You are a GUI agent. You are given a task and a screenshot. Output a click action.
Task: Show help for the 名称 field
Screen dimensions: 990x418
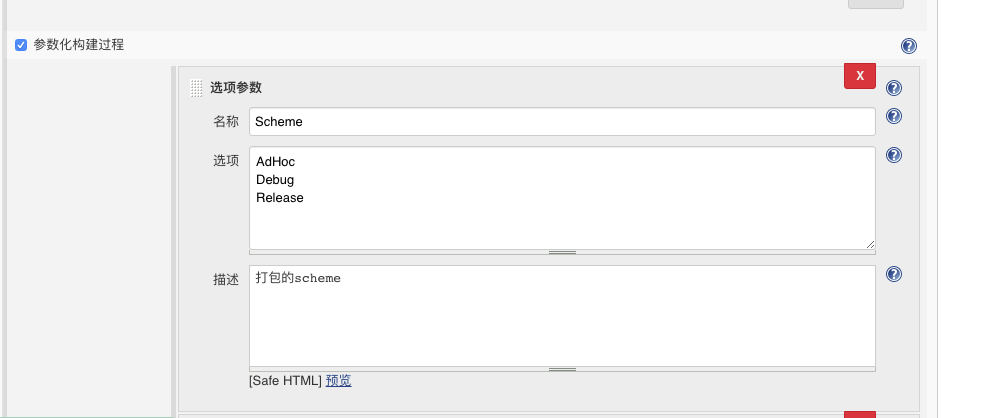(894, 116)
